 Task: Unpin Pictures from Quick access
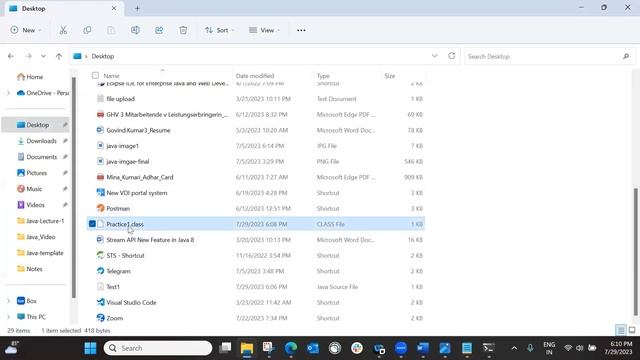(x=65, y=173)
